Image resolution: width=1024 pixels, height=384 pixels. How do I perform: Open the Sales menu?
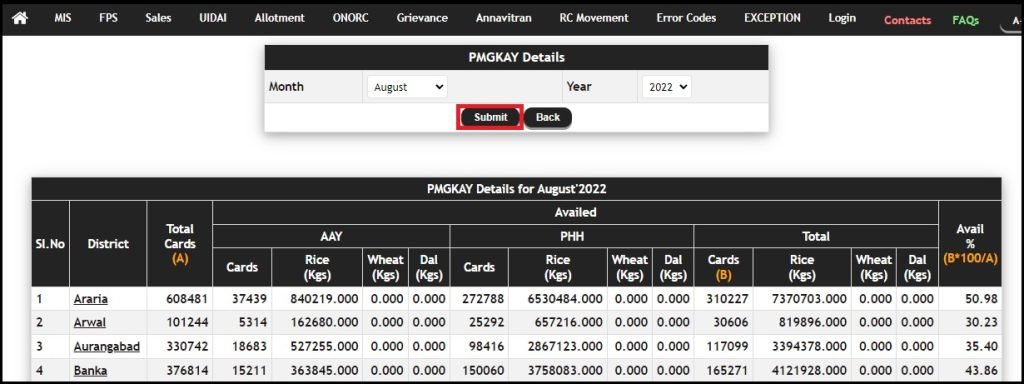tap(158, 18)
